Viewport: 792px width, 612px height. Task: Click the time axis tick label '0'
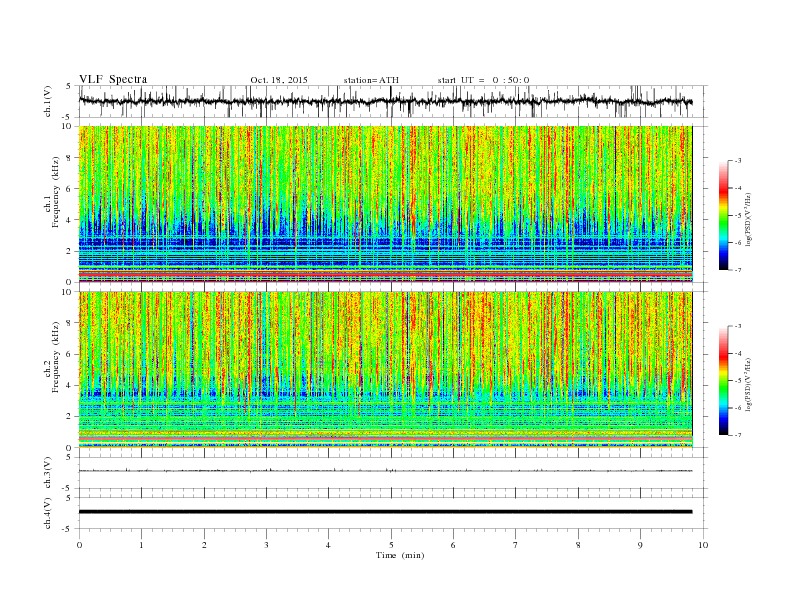click(79, 545)
